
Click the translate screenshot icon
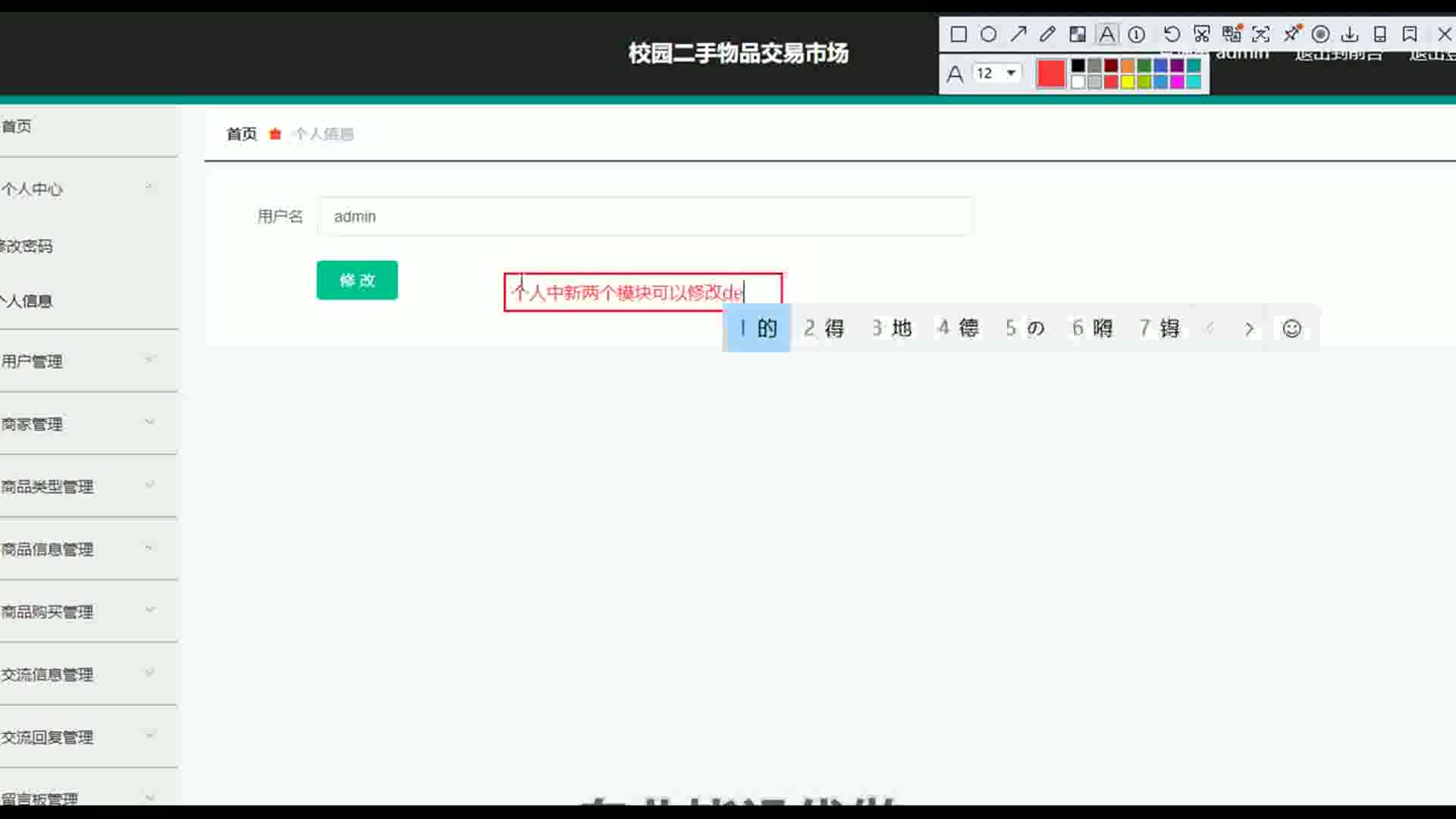coord(1232,34)
